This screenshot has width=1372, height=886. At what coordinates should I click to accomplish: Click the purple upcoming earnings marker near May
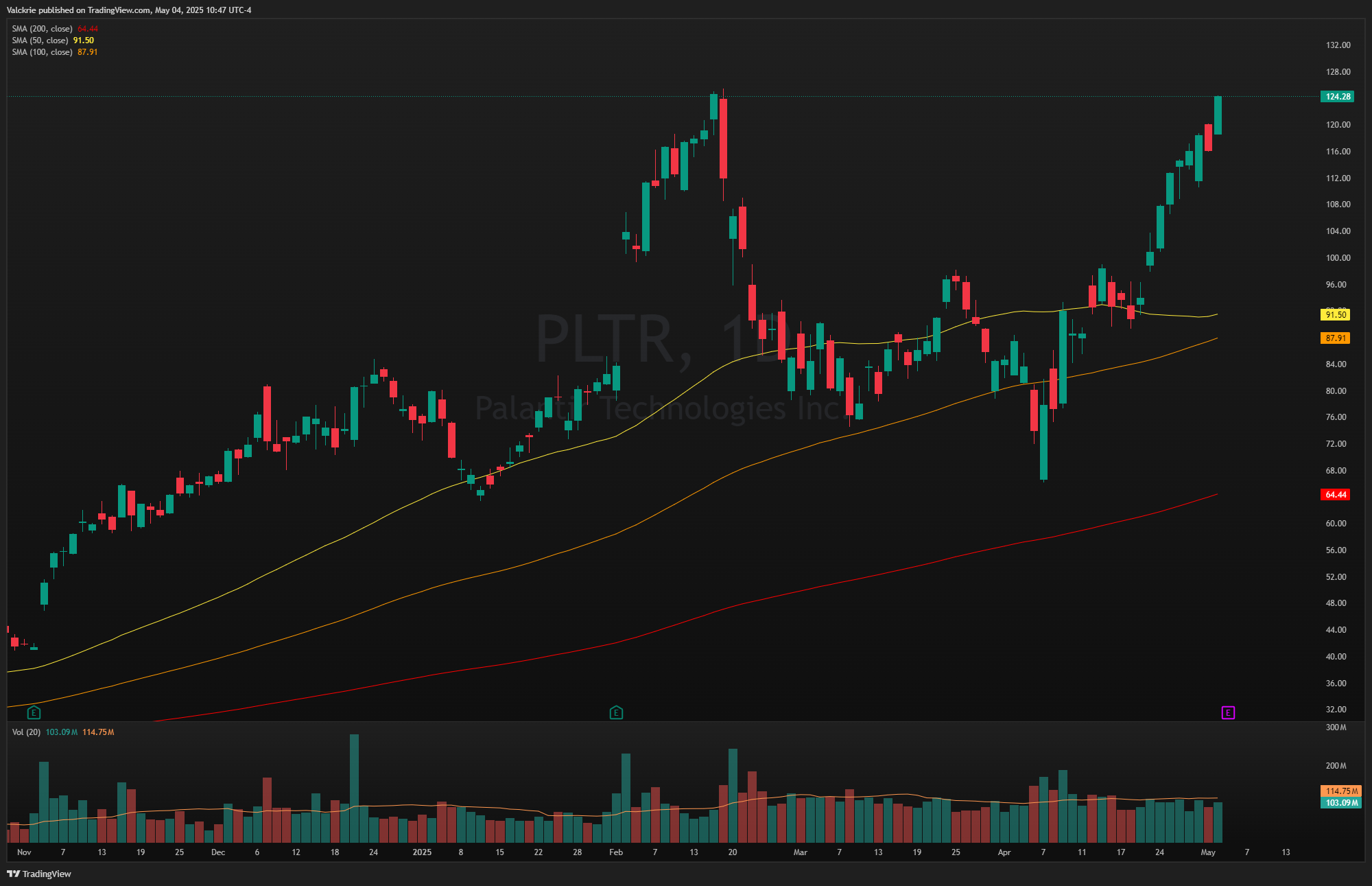click(x=1228, y=712)
